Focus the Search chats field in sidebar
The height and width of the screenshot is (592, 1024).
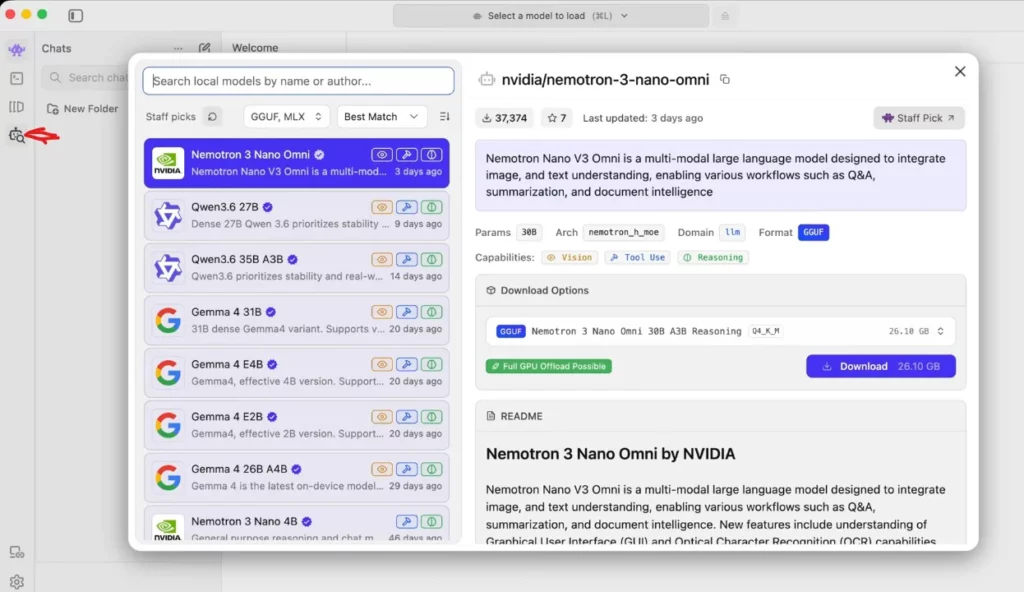pos(85,78)
